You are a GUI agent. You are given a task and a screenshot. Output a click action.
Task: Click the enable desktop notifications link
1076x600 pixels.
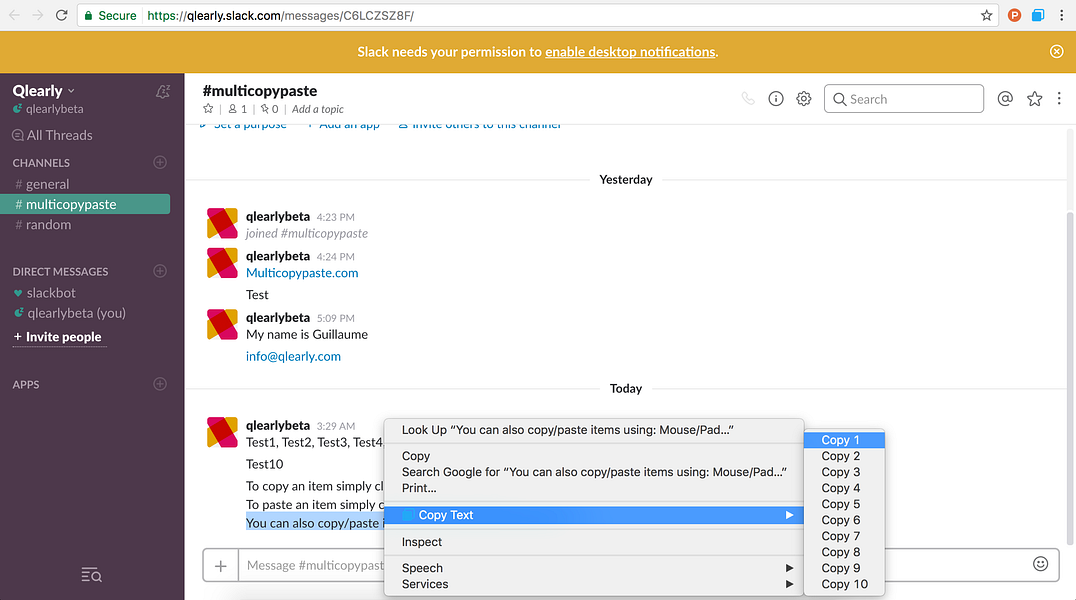coord(630,52)
